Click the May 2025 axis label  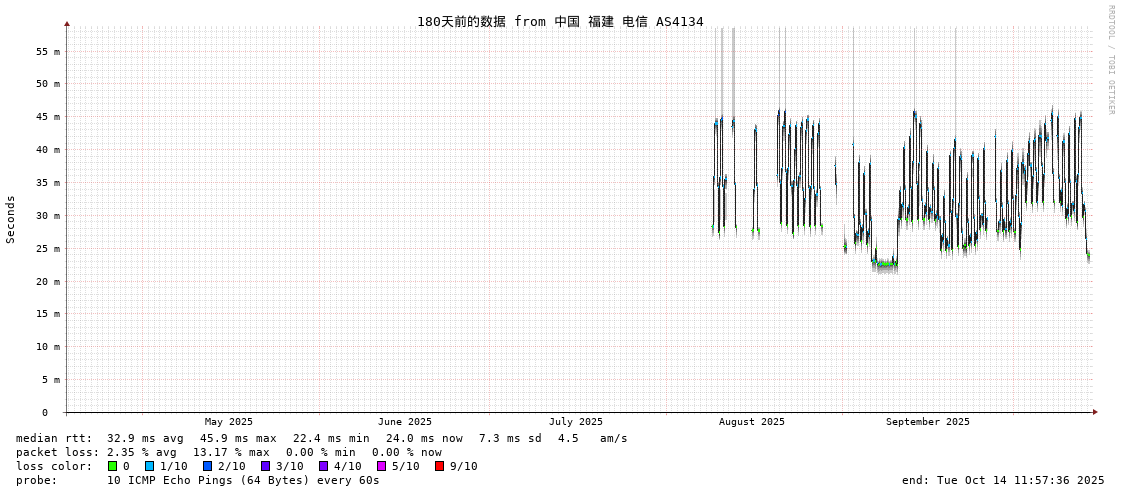click(x=229, y=422)
